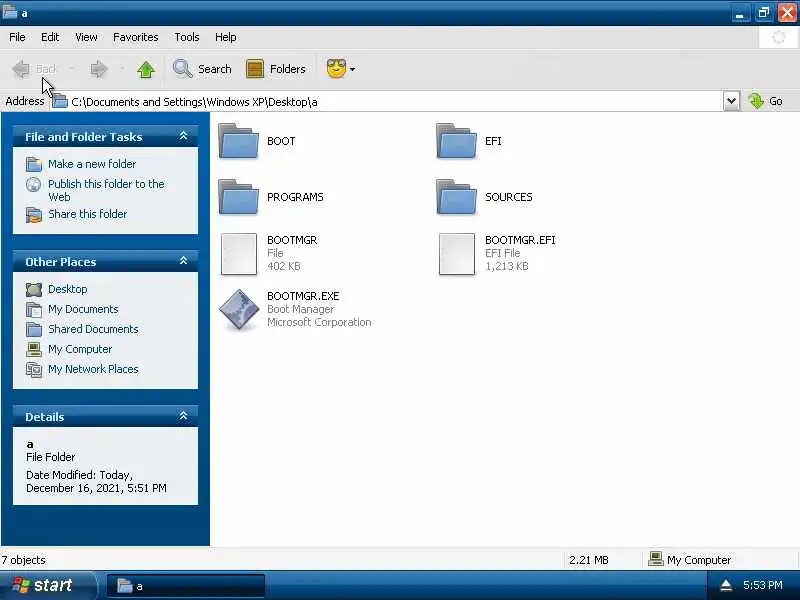This screenshot has width=800, height=600.
Task: Collapse the File and Folder Tasks panel
Action: pyautogui.click(x=184, y=136)
